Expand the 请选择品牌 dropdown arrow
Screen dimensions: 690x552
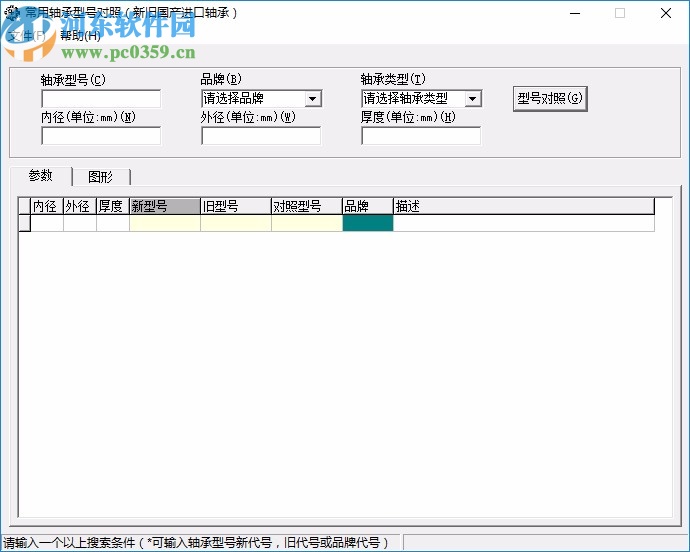pyautogui.click(x=312, y=99)
